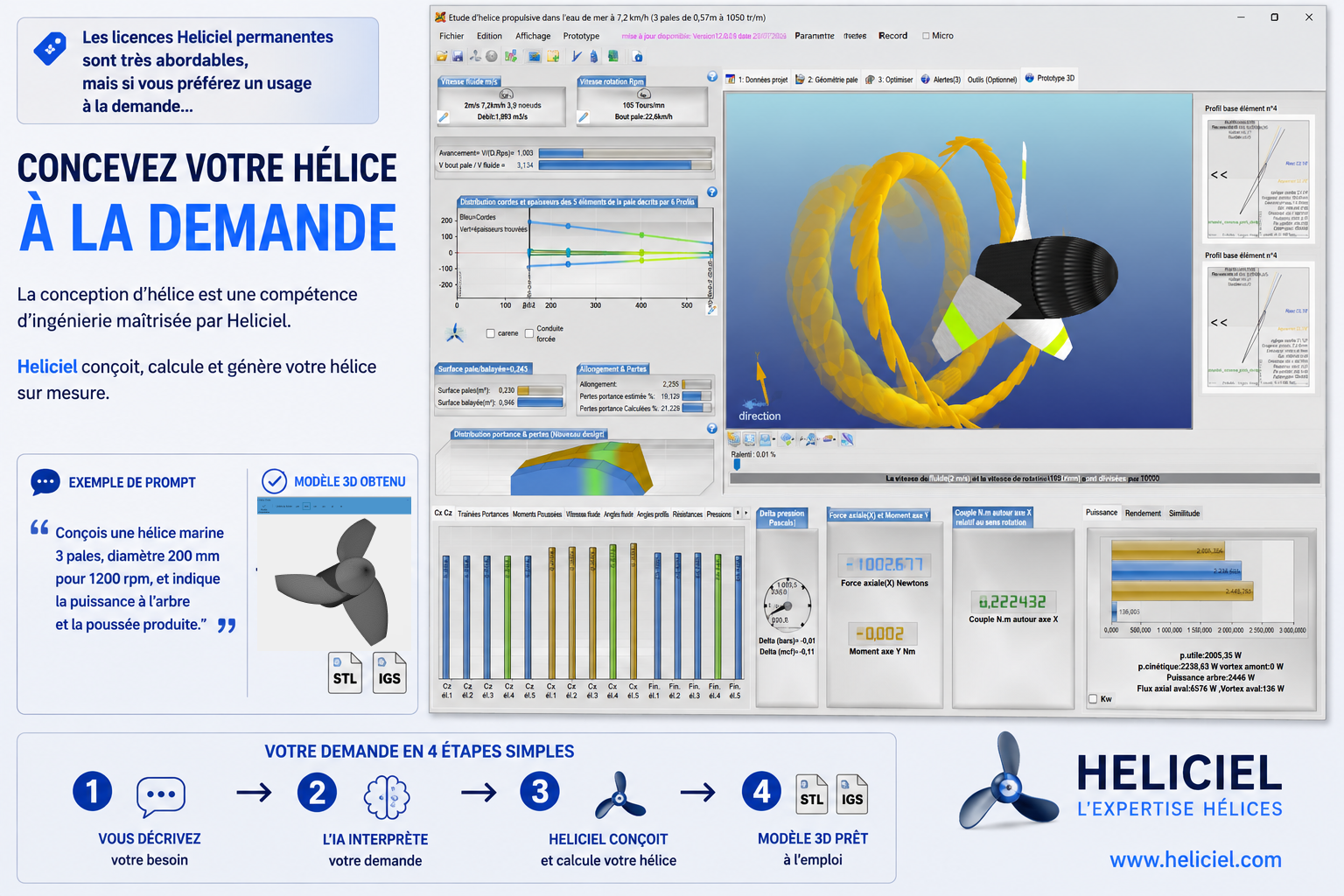Click Record in the menu bar
This screenshot has height=896, width=1344.
(x=892, y=36)
